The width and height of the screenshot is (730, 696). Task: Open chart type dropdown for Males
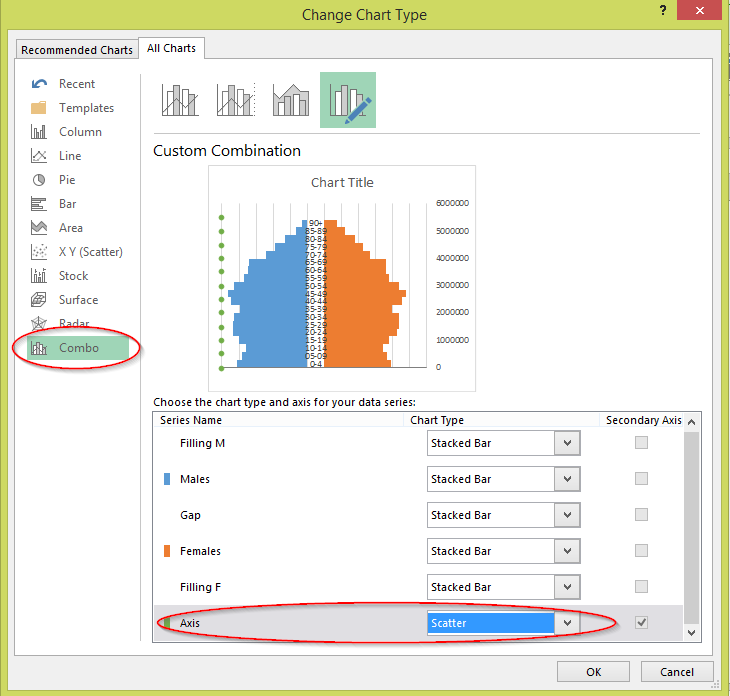pyautogui.click(x=567, y=479)
